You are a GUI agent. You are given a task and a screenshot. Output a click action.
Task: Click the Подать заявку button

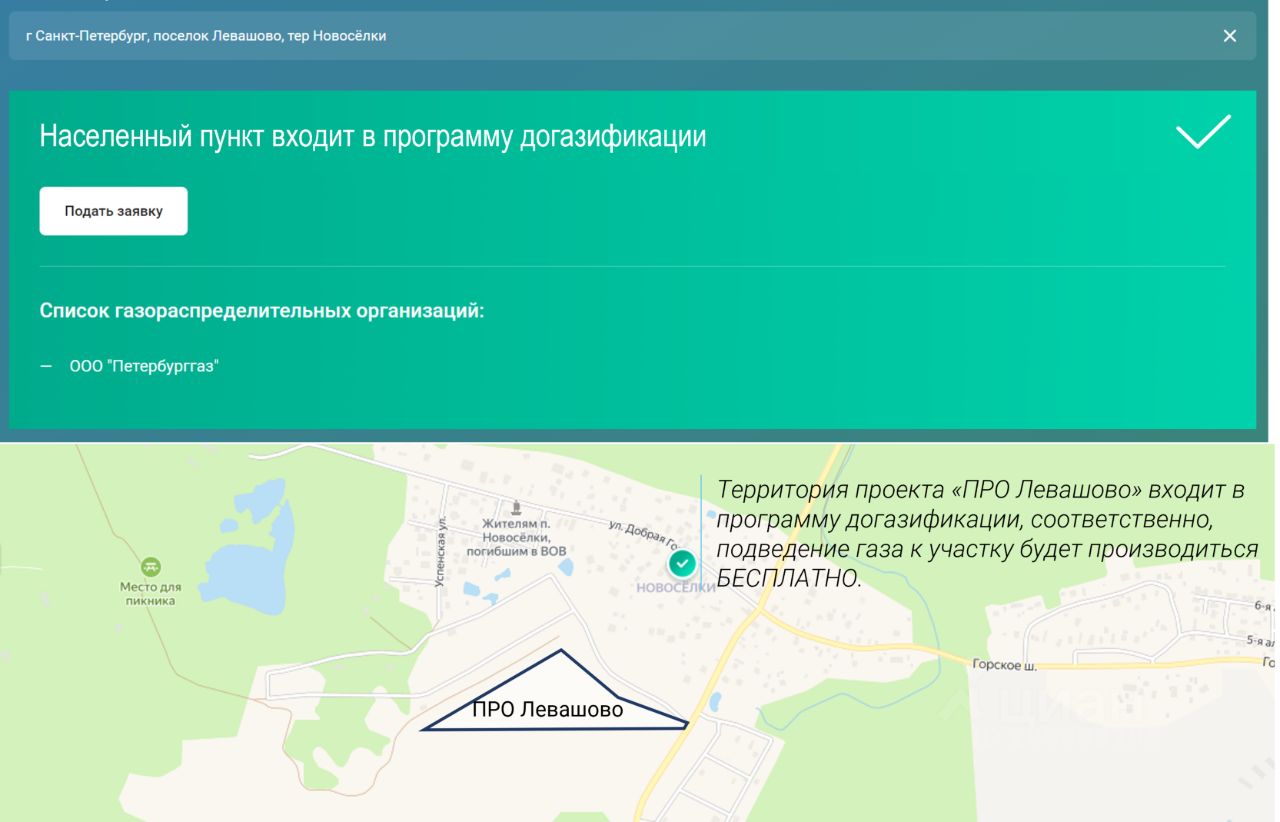coord(113,211)
